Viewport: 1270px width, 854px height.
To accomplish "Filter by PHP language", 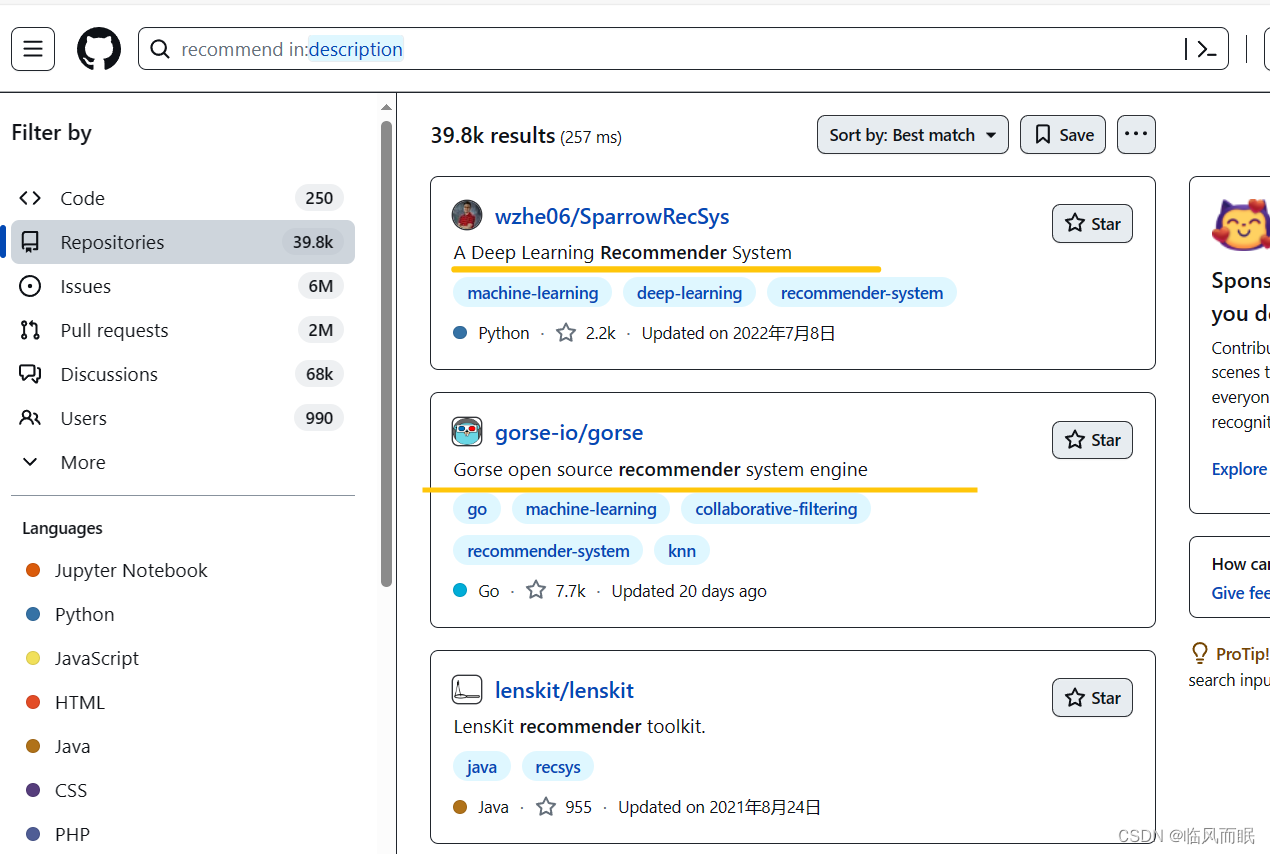I will pos(72,834).
